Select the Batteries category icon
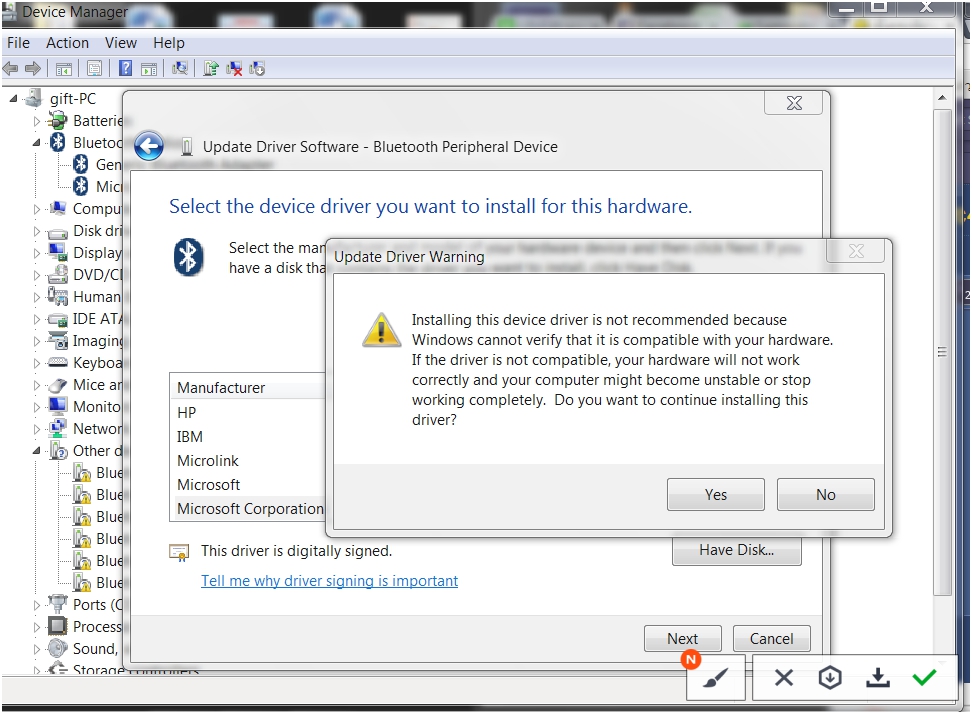 (x=58, y=120)
